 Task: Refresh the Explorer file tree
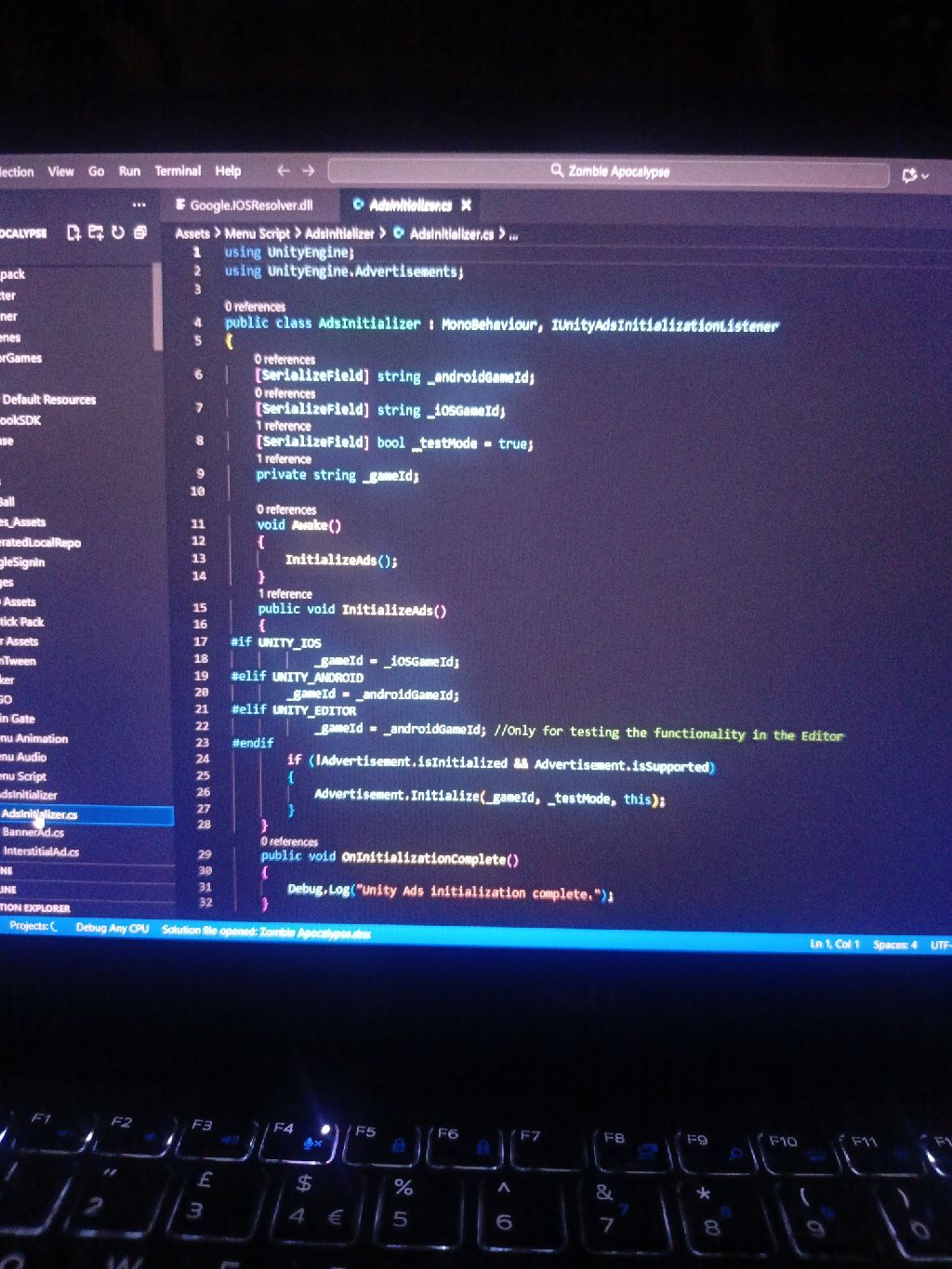(118, 232)
